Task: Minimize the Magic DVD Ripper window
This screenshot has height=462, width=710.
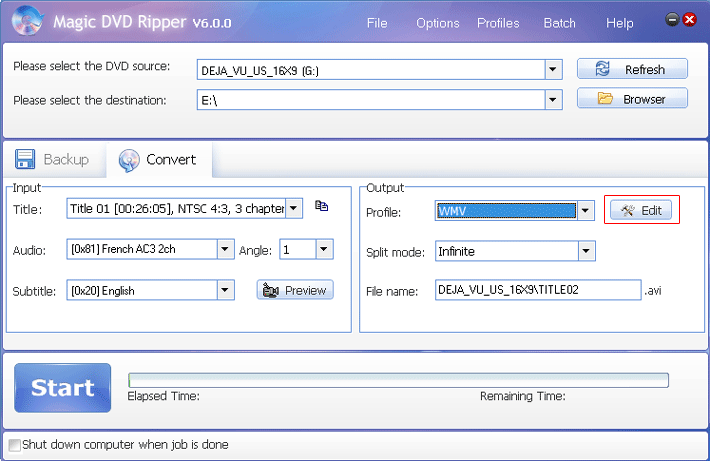Action: click(x=672, y=19)
